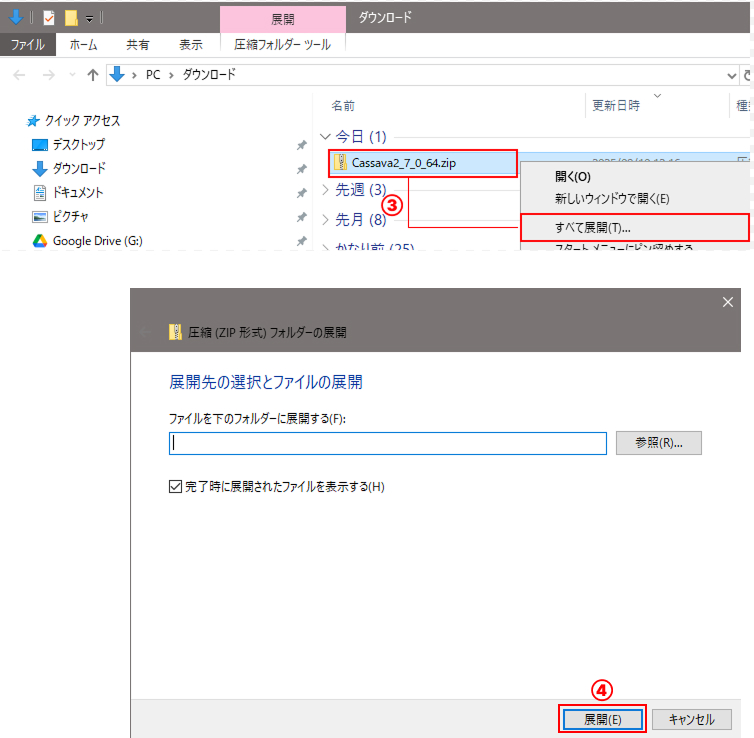
Task: Click the new folder icon in the title bar
Action: pyautogui.click(x=71, y=17)
